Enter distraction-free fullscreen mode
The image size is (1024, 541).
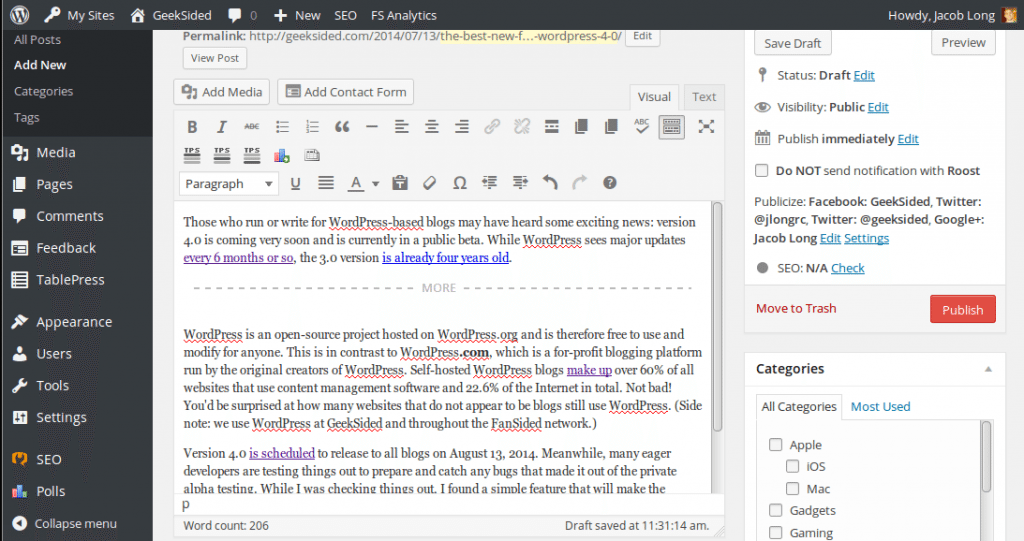[706, 126]
